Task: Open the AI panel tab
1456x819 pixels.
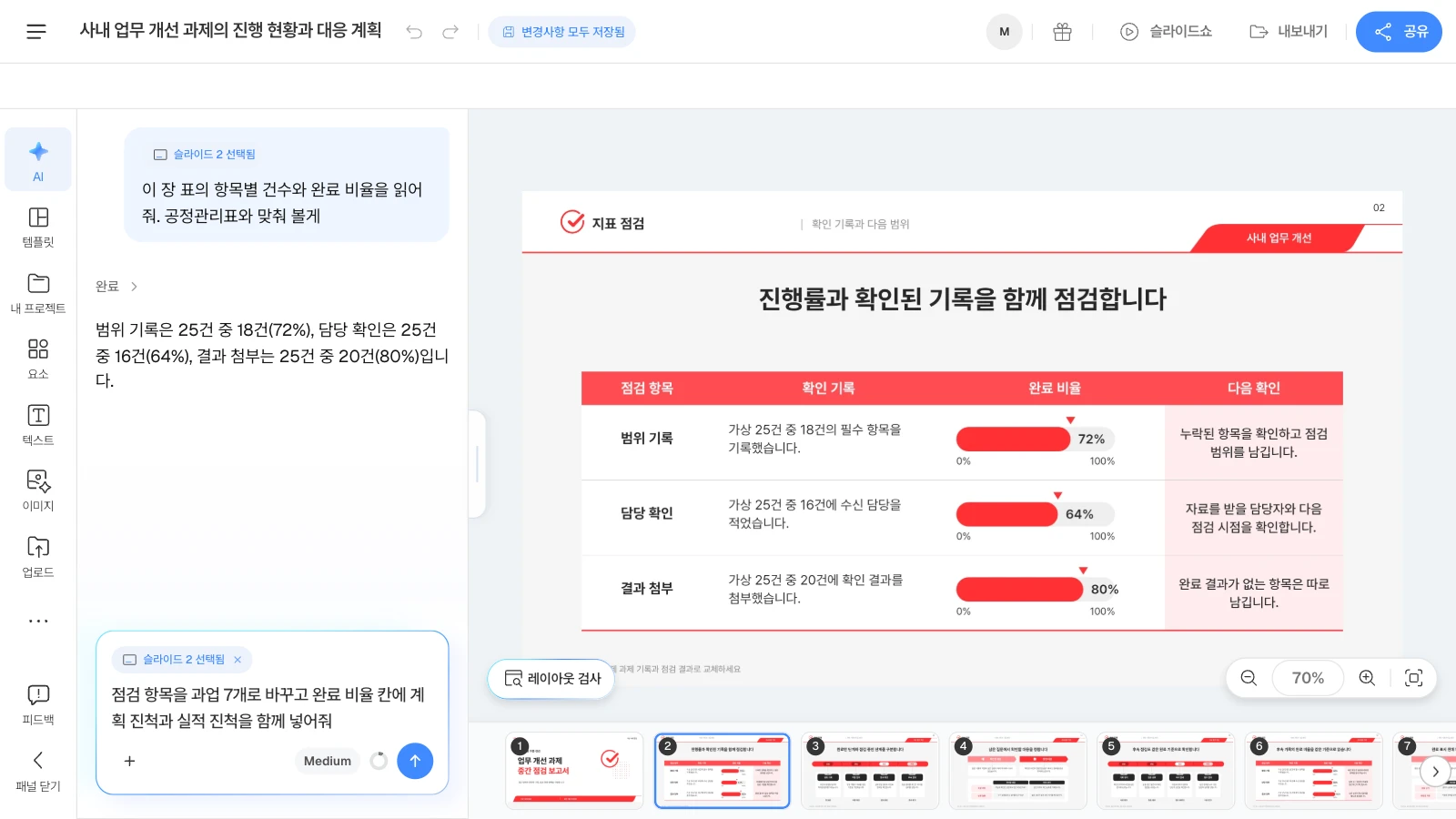Action: [x=38, y=159]
